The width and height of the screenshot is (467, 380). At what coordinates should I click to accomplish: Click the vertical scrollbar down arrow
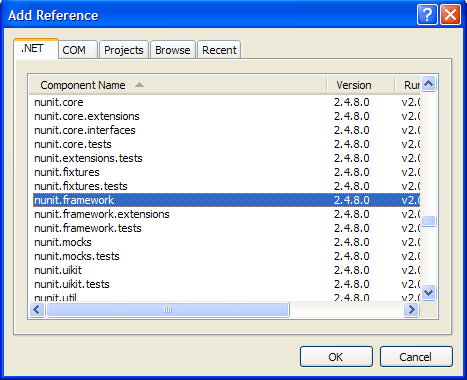pos(428,293)
